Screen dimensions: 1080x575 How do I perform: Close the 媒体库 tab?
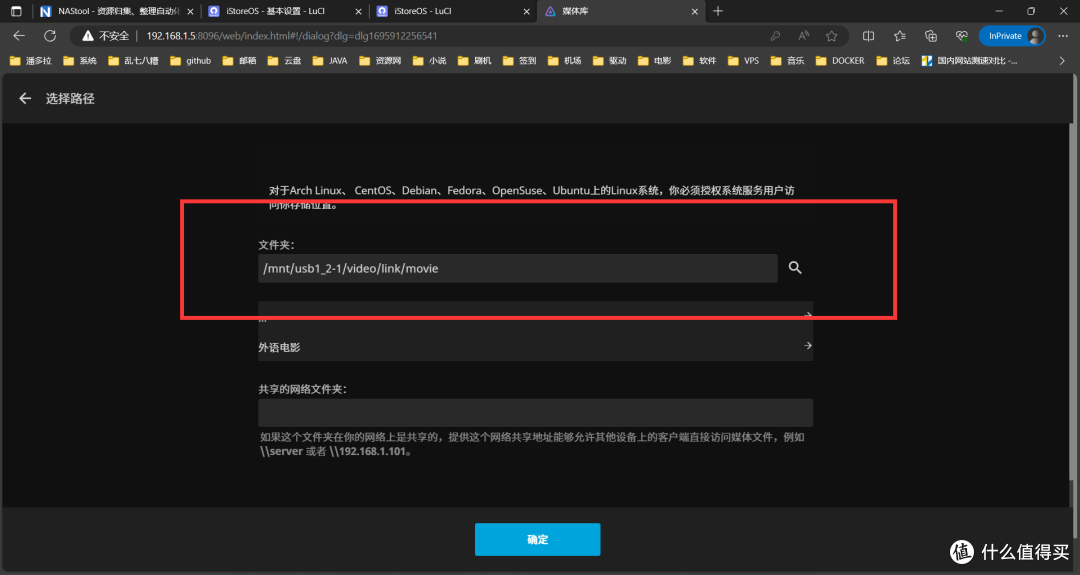point(694,12)
